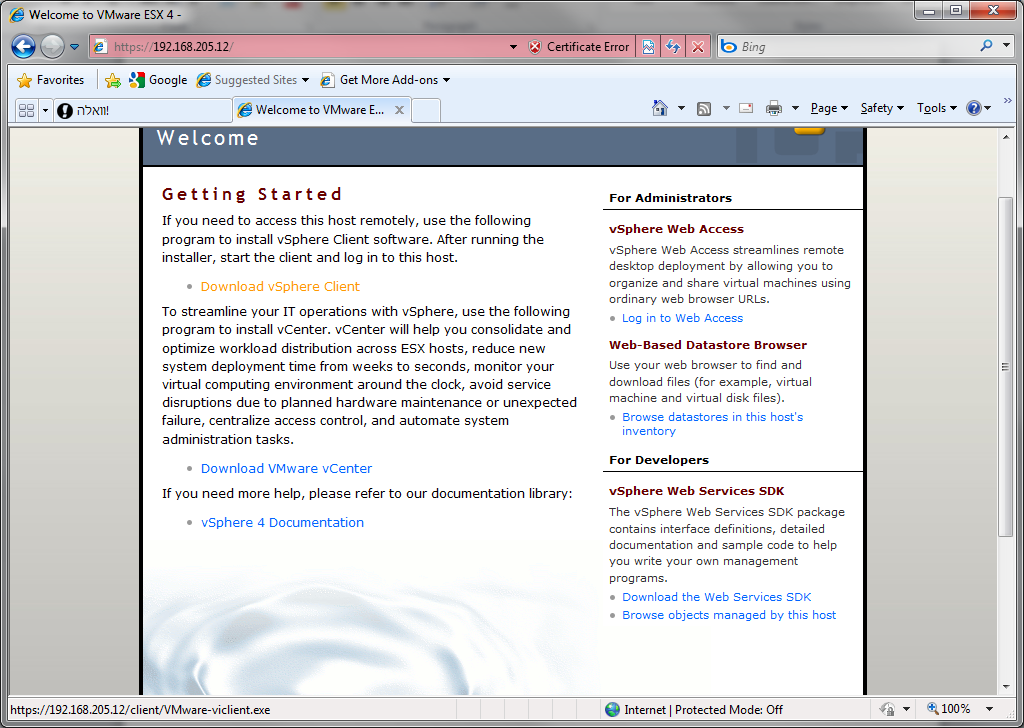This screenshot has width=1024, height=728.
Task: Click Browse datastores in this host's inventory
Action: [712, 424]
